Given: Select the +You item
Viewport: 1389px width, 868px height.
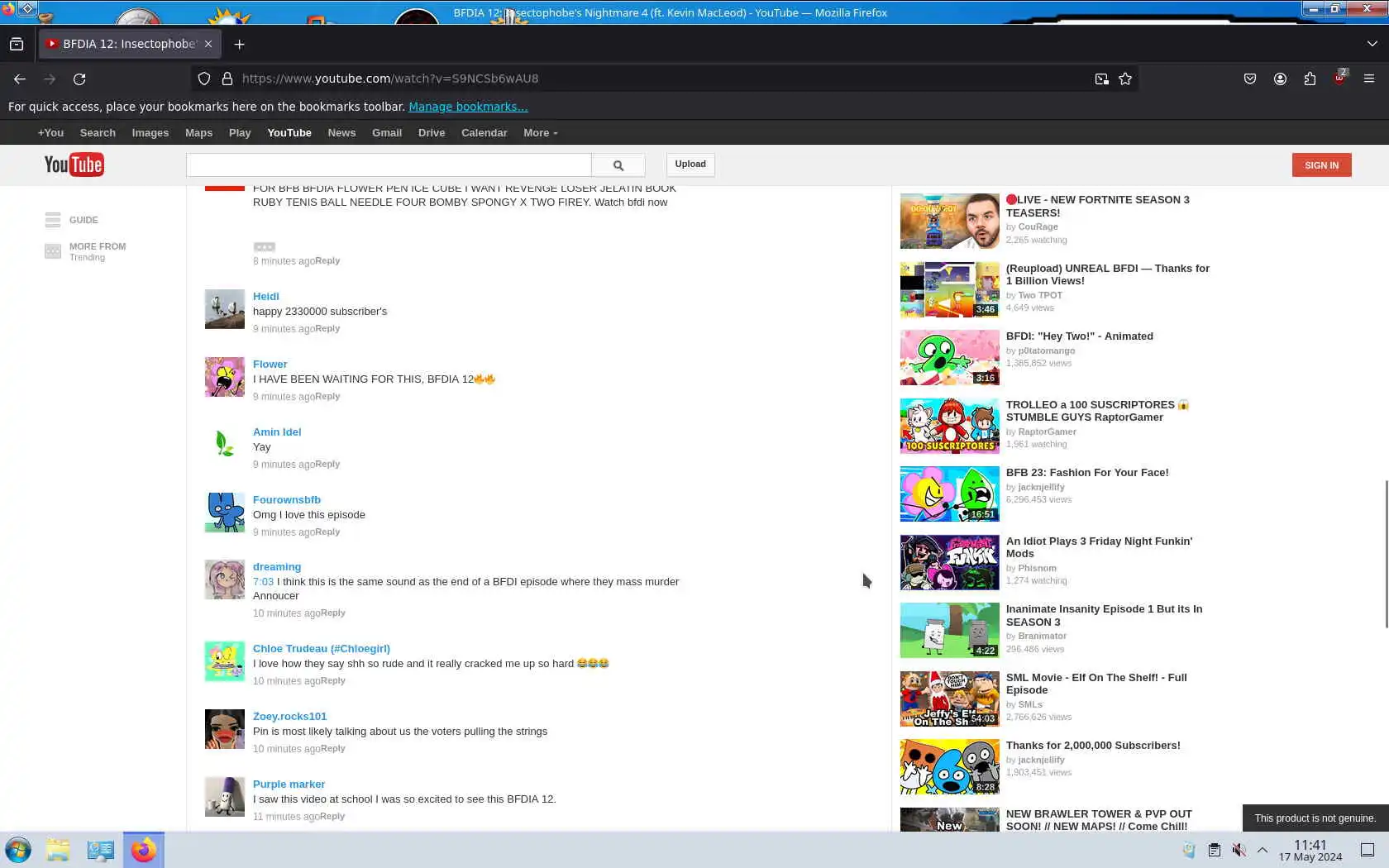Looking at the screenshot, I should click(50, 133).
